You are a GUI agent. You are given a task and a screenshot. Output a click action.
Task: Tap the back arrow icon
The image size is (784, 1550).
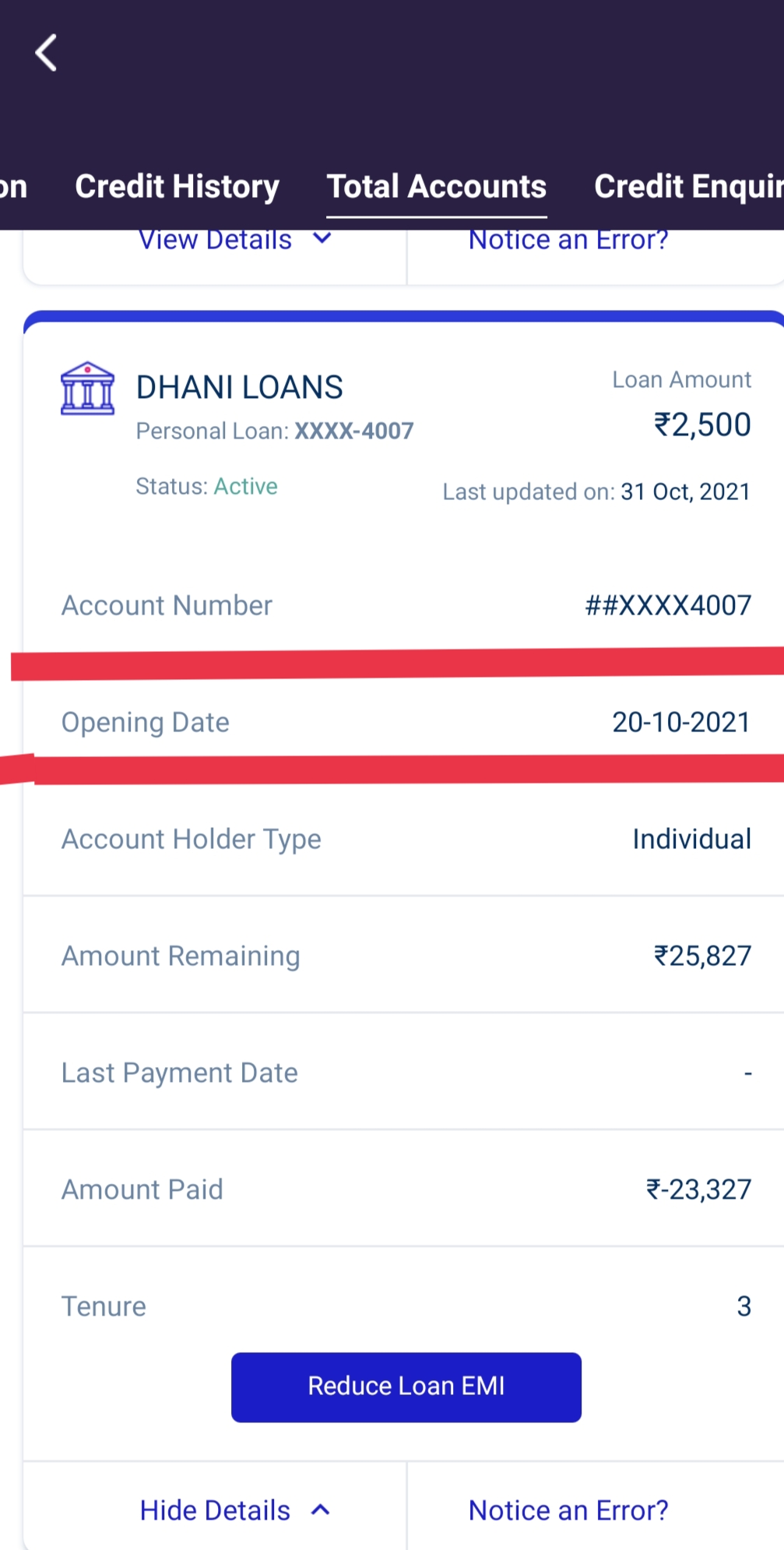pos(47,53)
